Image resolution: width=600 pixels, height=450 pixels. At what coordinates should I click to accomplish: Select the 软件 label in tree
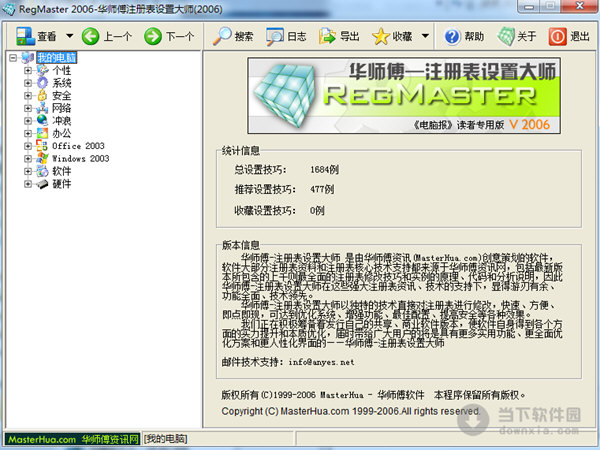pyautogui.click(x=62, y=171)
